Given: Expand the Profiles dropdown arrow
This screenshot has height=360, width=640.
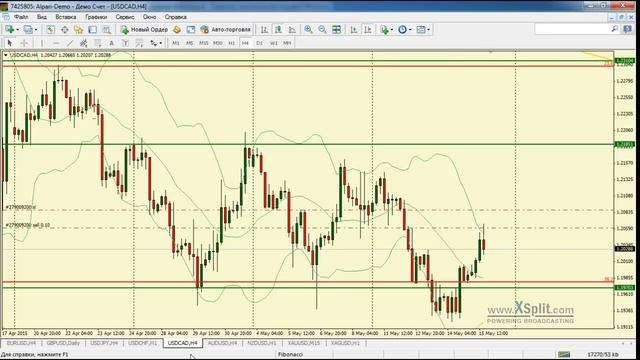Looking at the screenshot, I should (x=36, y=29).
